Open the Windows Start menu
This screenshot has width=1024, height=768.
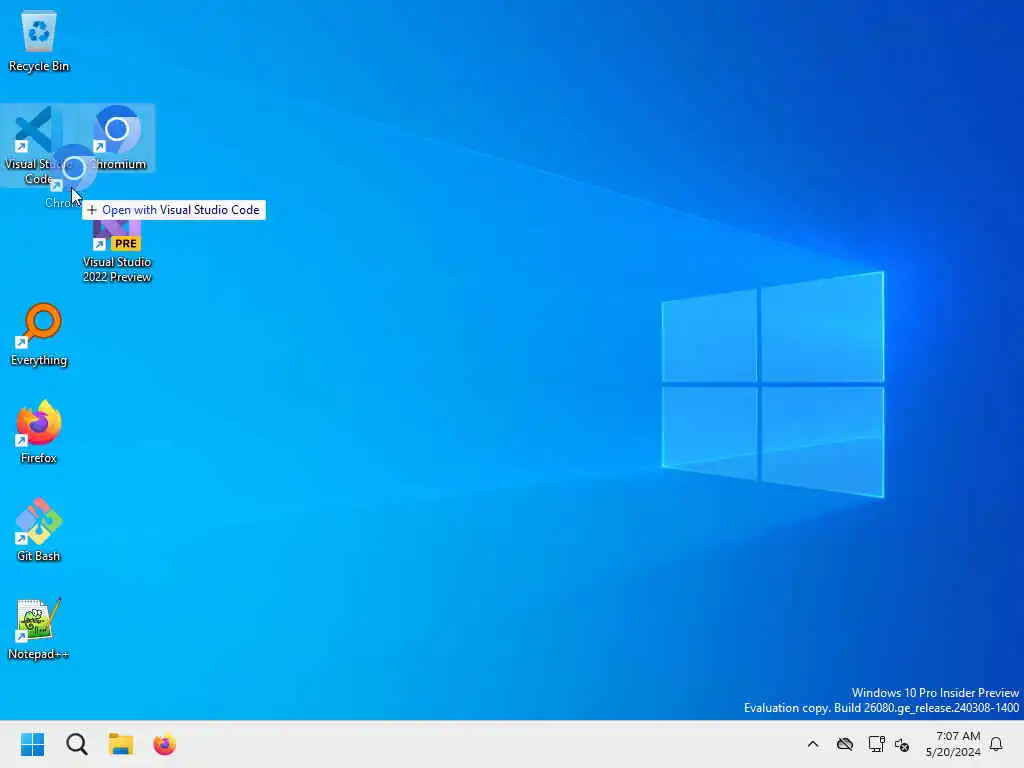coord(33,744)
